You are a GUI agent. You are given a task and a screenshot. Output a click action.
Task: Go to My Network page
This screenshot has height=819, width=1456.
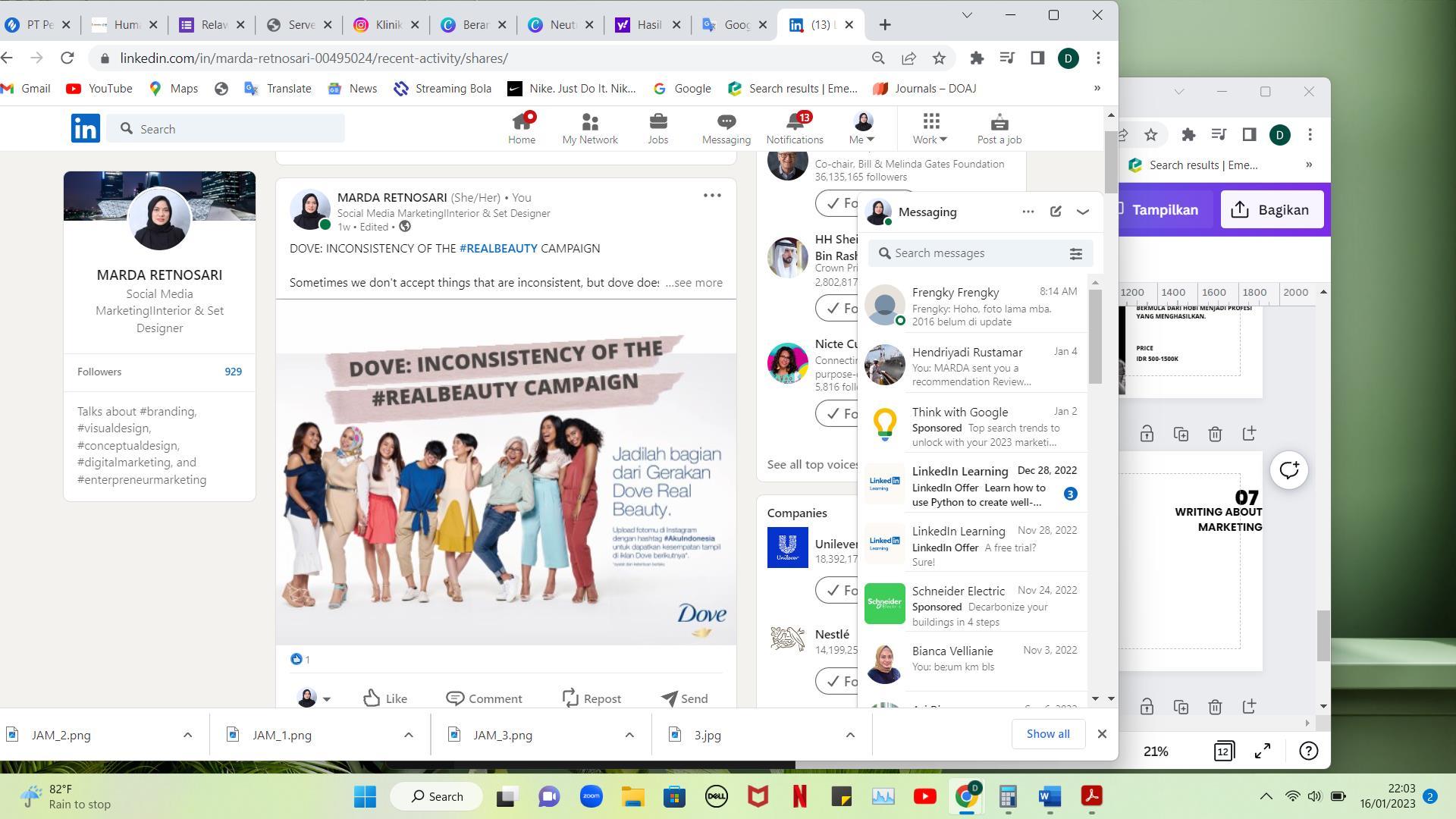pyautogui.click(x=589, y=129)
